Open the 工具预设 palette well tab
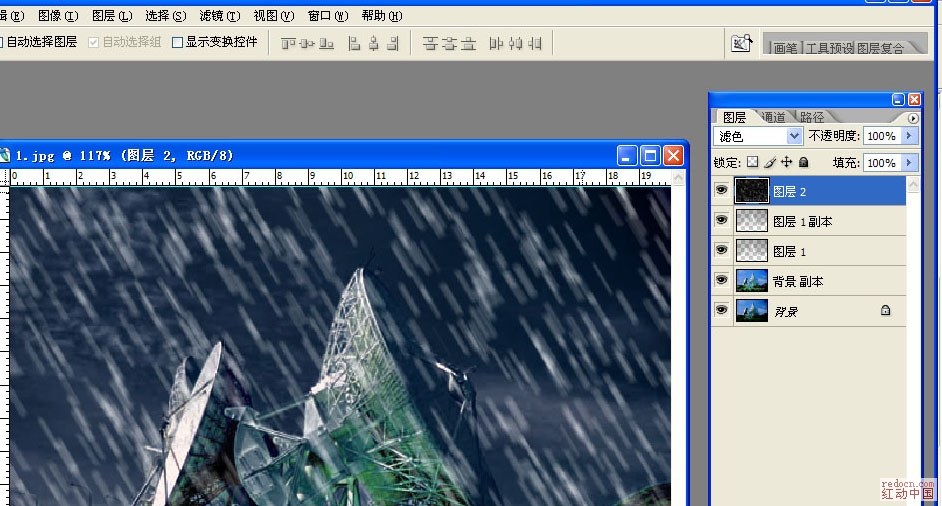Image resolution: width=942 pixels, height=506 pixels. tap(829, 48)
